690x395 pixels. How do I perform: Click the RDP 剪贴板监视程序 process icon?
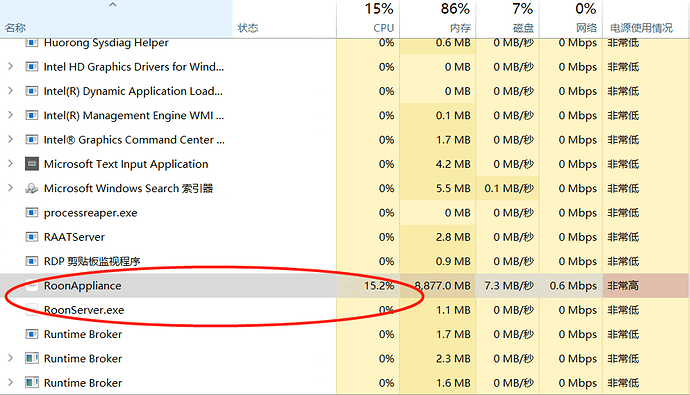pos(32,261)
